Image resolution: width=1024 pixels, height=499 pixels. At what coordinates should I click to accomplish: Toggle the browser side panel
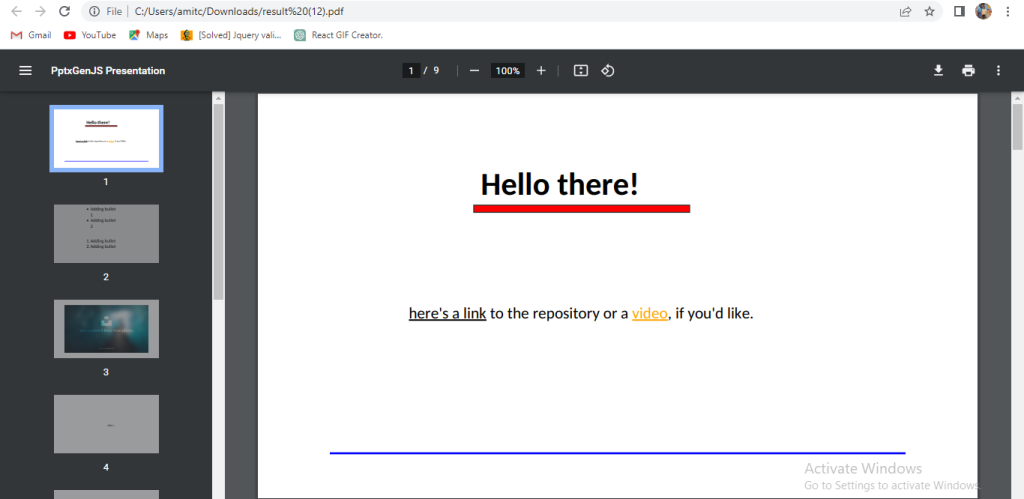pos(959,12)
